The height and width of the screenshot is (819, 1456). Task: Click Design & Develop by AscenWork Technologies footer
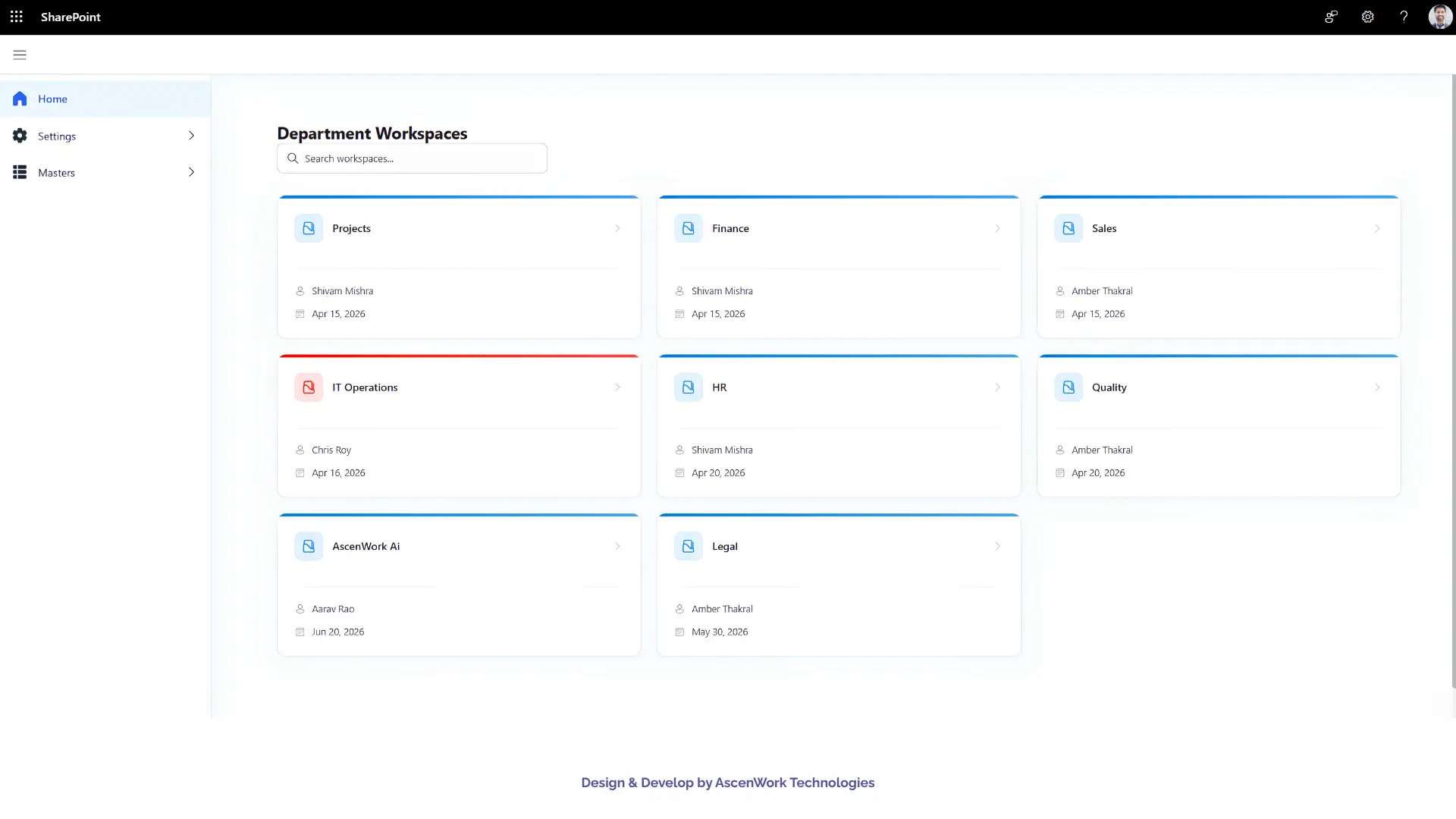tap(728, 783)
